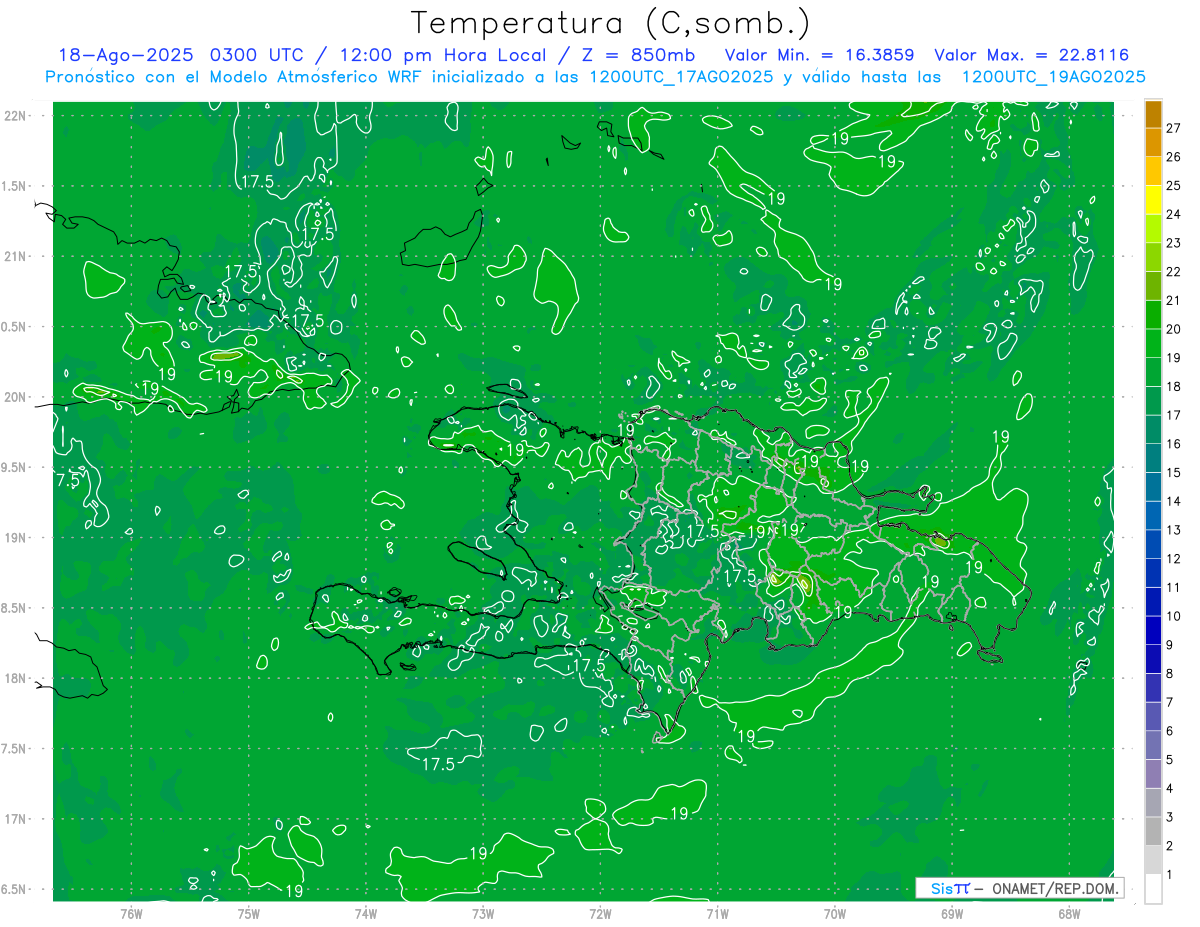The height and width of the screenshot is (927, 1200).
Task: Click the blue legend swatch between 12 and 13
Action: pyautogui.click(x=1153, y=544)
